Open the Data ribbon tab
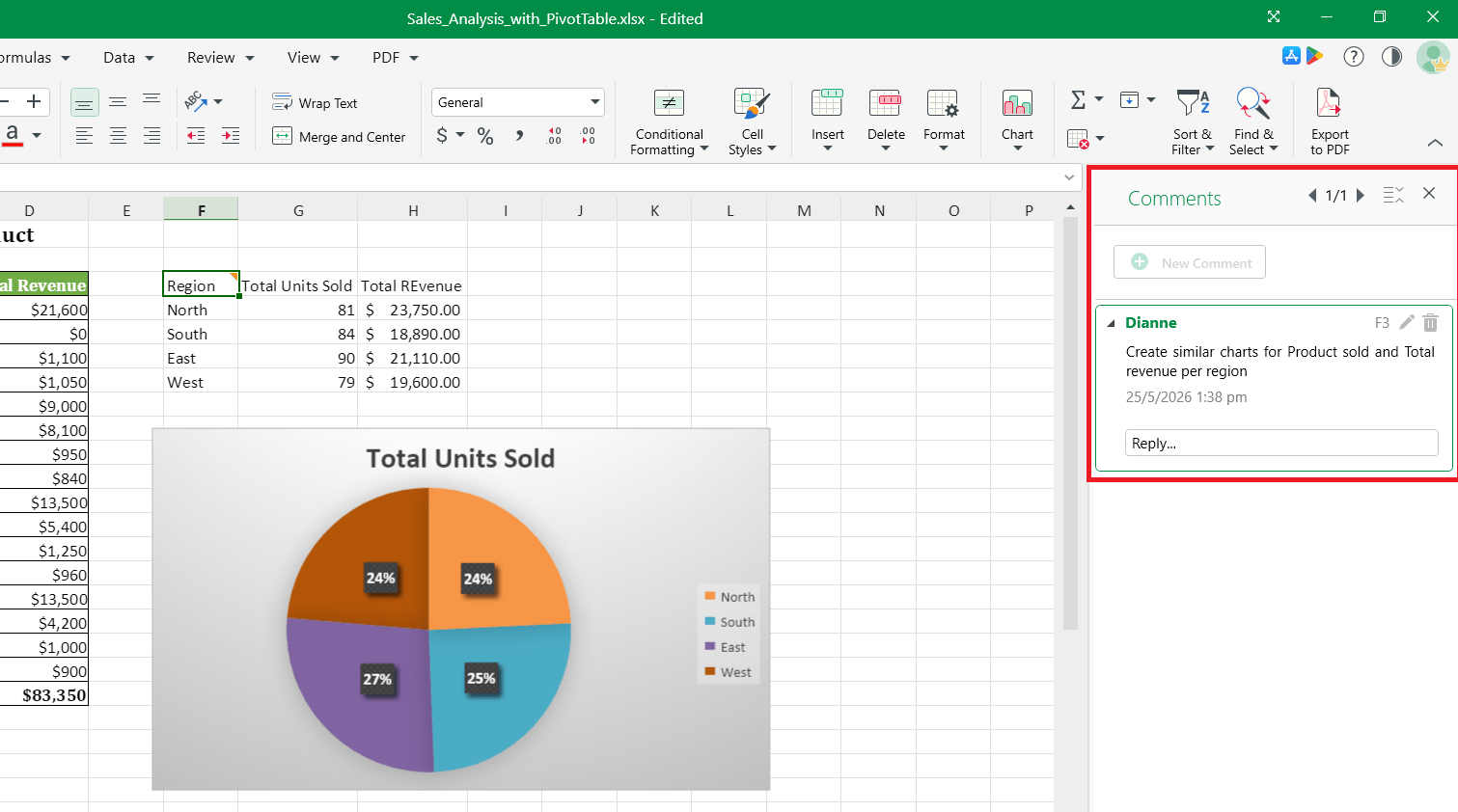Viewport: 1458px width, 812px height. coord(128,58)
